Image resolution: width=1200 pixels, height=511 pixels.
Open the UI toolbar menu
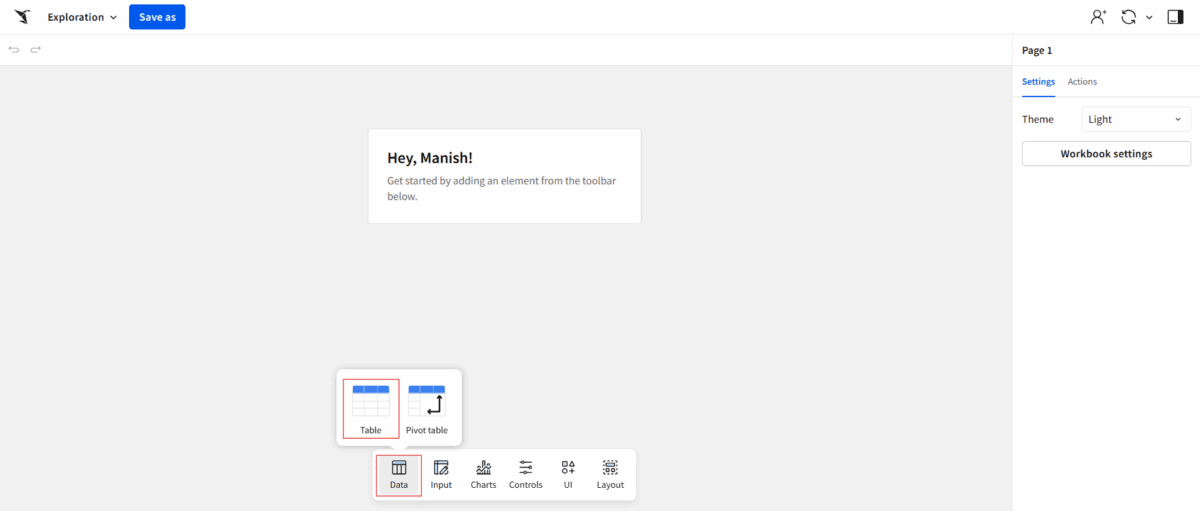568,475
